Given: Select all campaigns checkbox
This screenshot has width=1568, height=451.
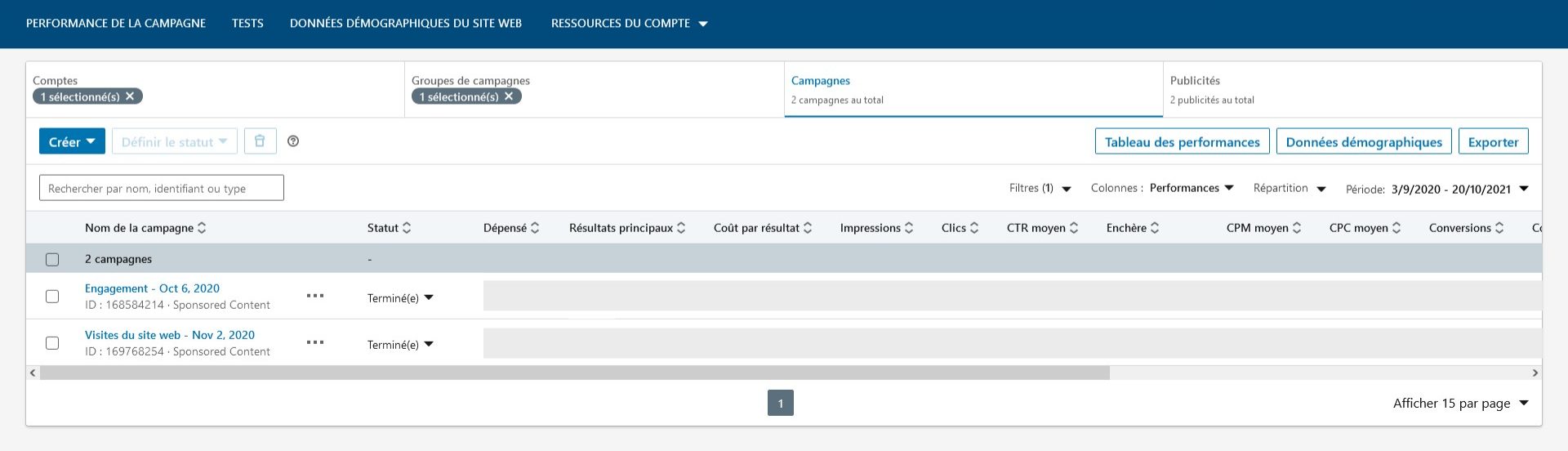Looking at the screenshot, I should tap(52, 259).
